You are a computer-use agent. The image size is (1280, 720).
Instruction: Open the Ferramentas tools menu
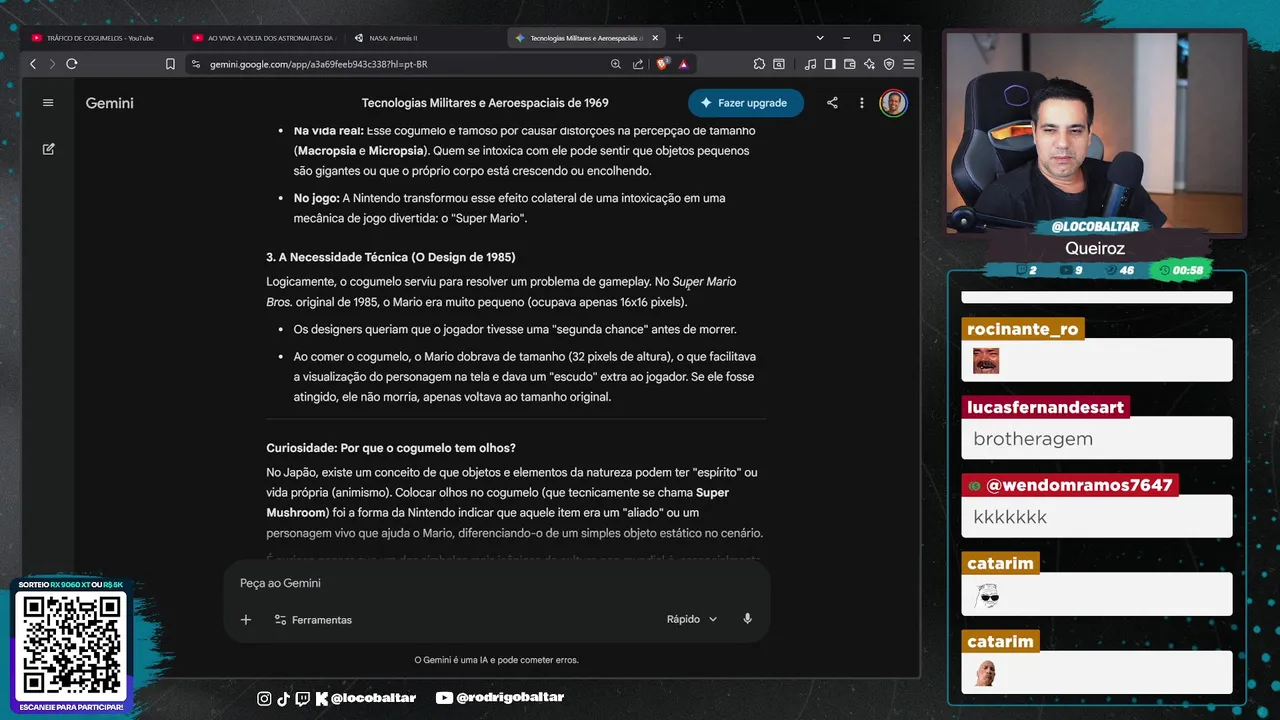click(313, 620)
